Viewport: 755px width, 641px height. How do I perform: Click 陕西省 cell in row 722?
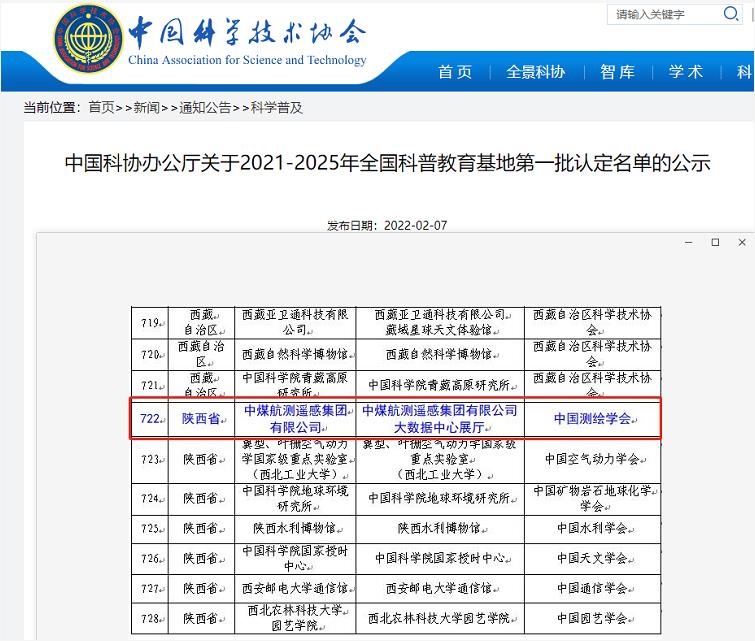coord(201,419)
